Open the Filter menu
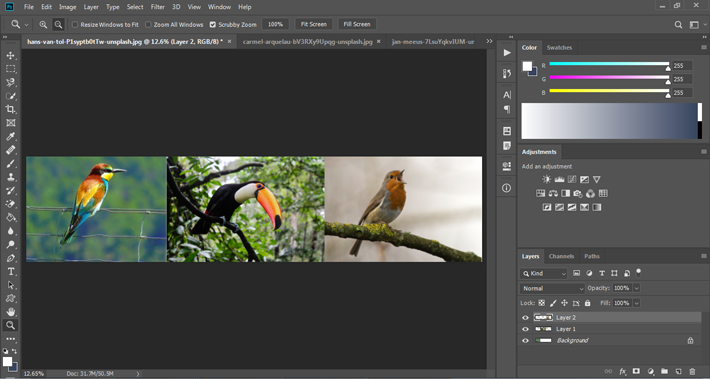 [158, 7]
